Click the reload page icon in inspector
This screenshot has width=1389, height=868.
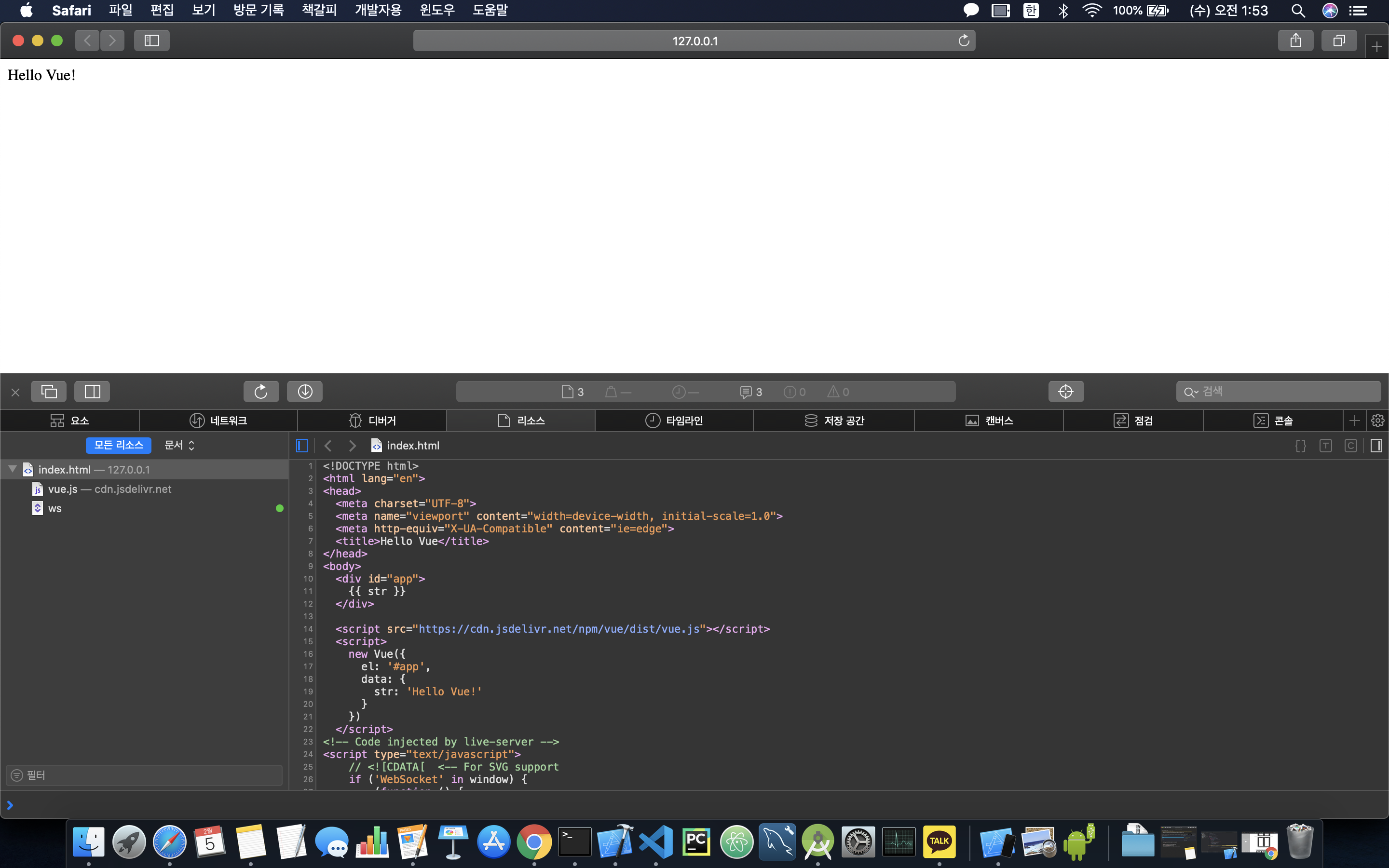tap(261, 392)
